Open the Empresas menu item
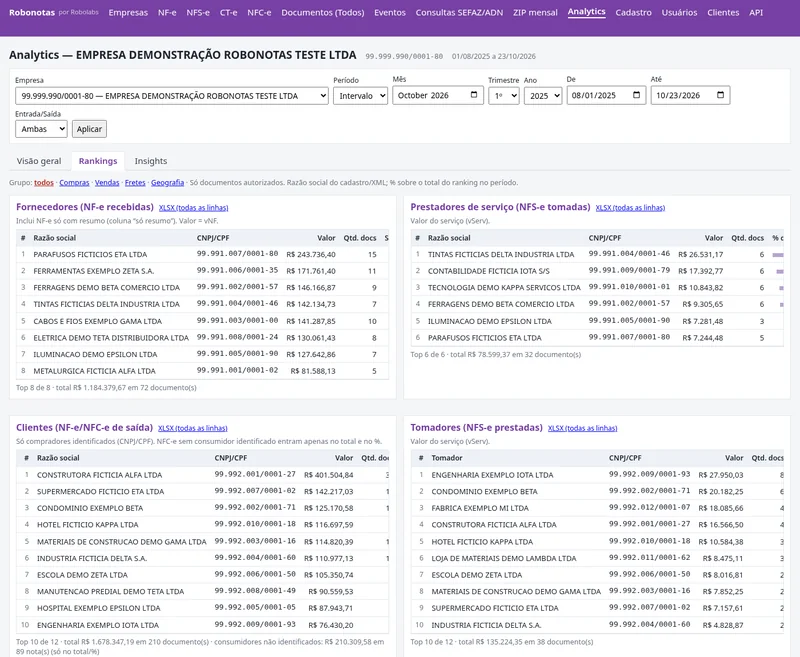 point(128,12)
